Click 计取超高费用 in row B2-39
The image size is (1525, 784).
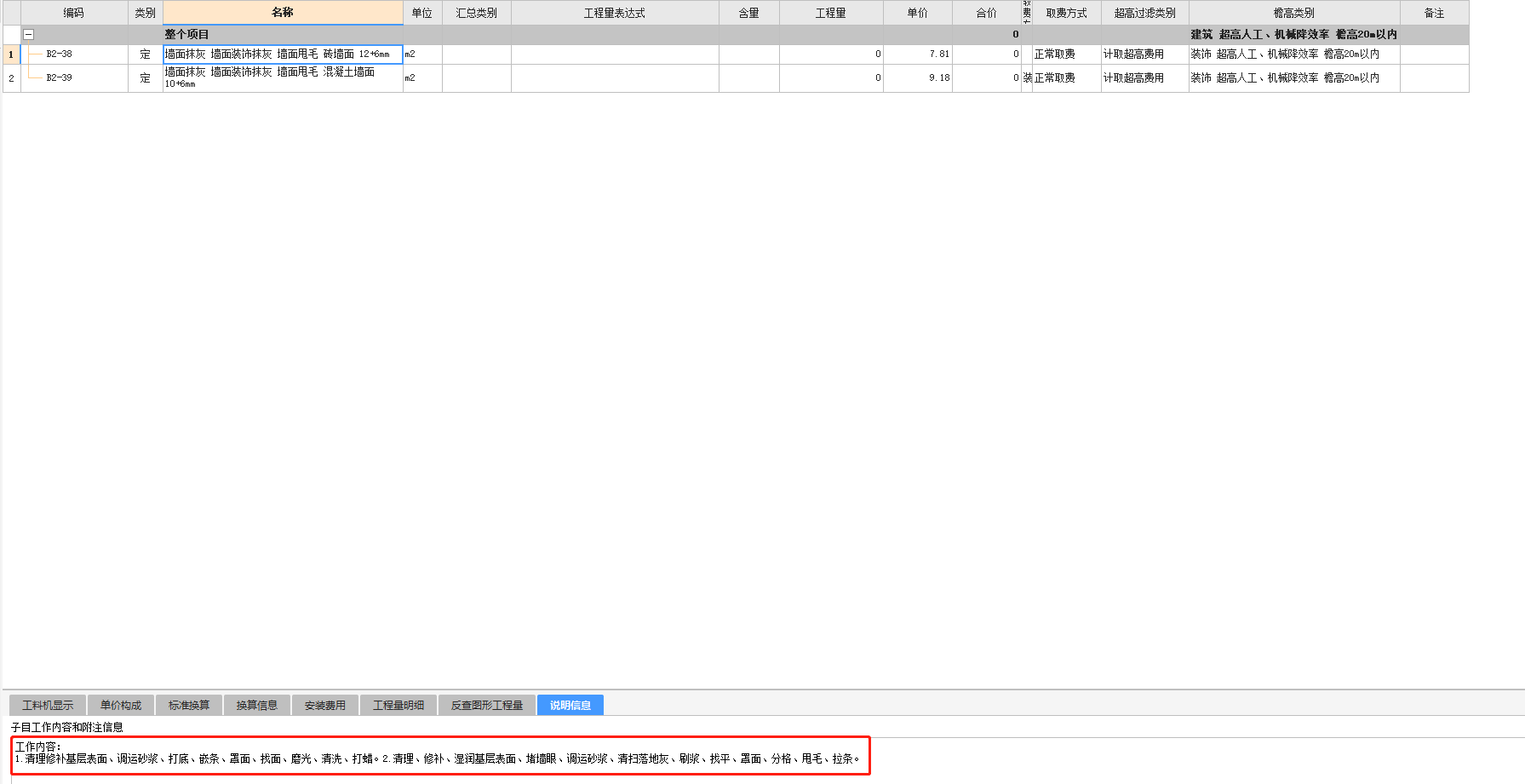tap(1145, 77)
